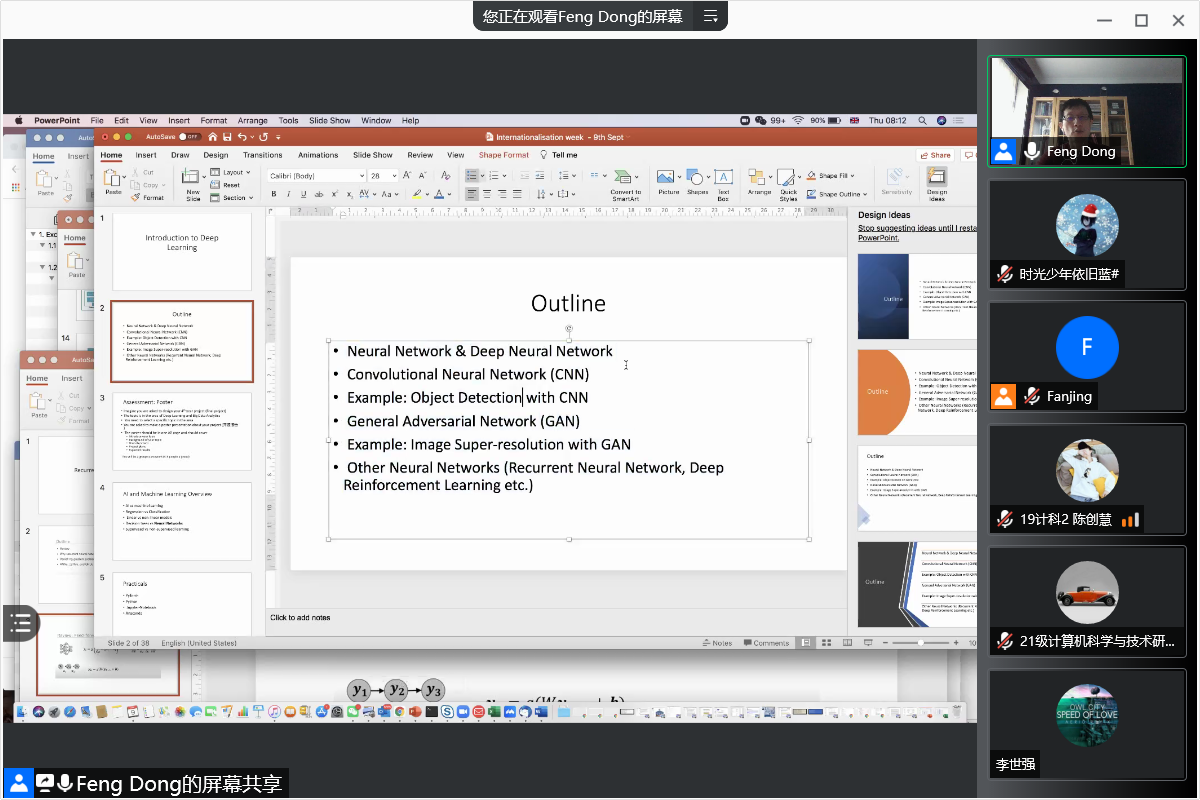Image resolution: width=1200 pixels, height=800 pixels.
Task: Click the Paste icon in main ribbon
Action: point(114,180)
